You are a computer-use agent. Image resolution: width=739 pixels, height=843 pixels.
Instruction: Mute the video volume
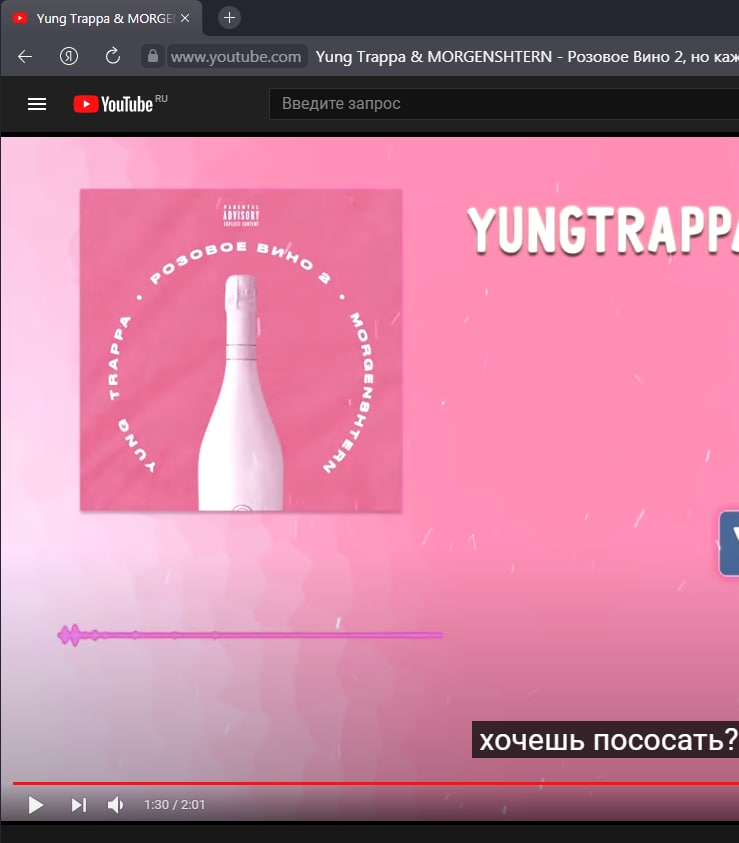coord(116,805)
